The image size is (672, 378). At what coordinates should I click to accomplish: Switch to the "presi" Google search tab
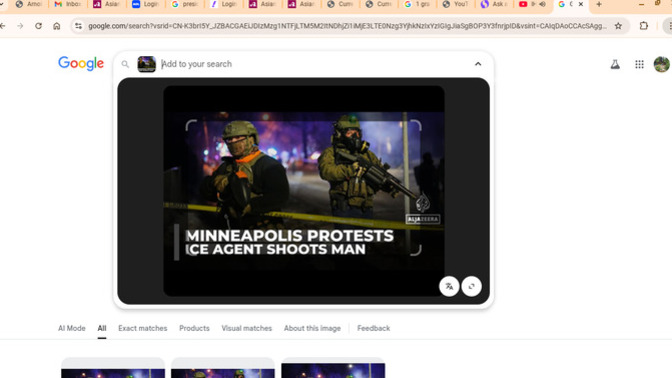pyautogui.click(x=185, y=4)
